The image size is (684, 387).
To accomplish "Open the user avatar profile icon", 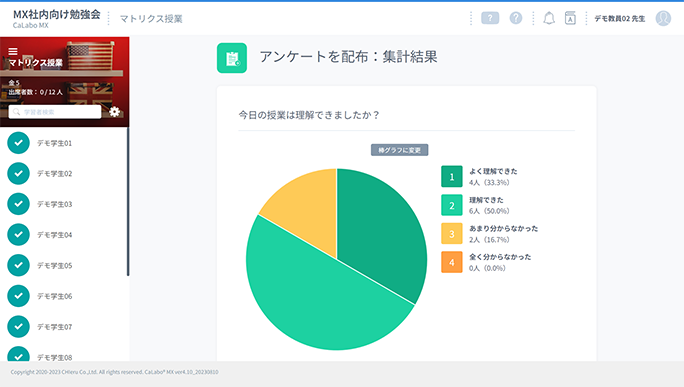I will click(x=663, y=18).
